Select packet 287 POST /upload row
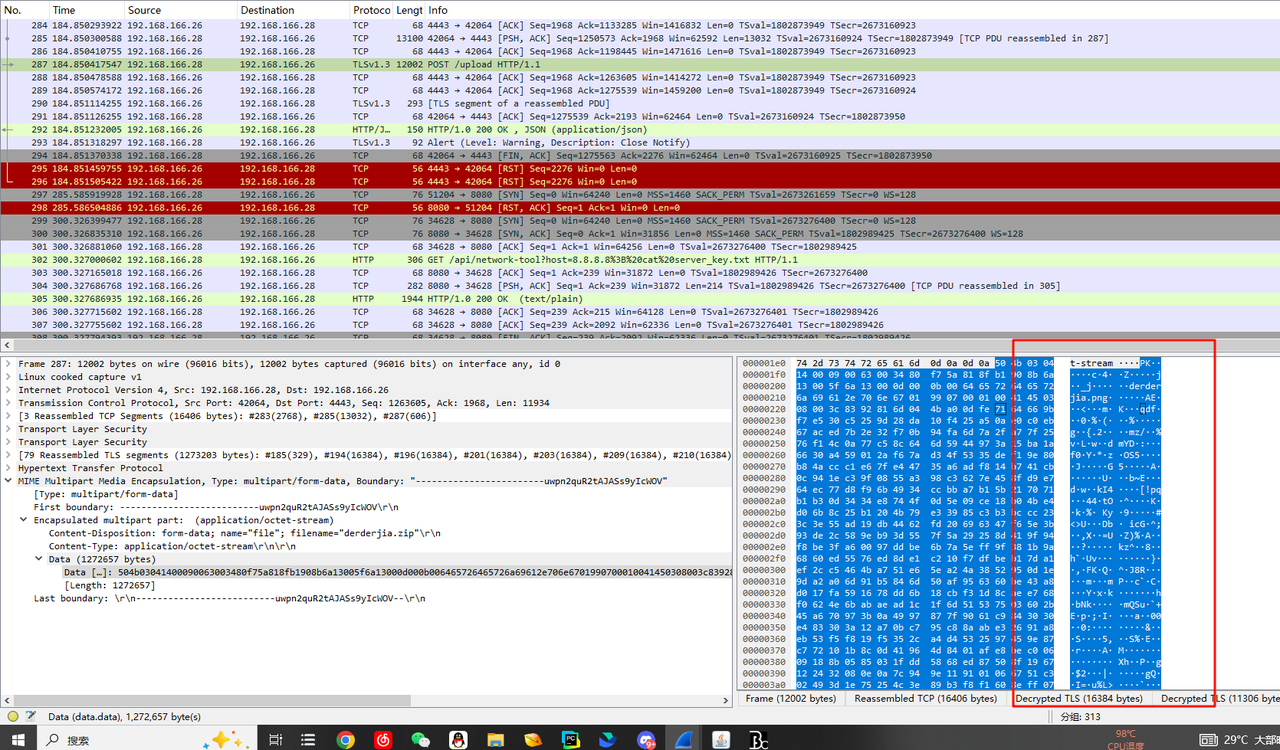 (x=640, y=64)
